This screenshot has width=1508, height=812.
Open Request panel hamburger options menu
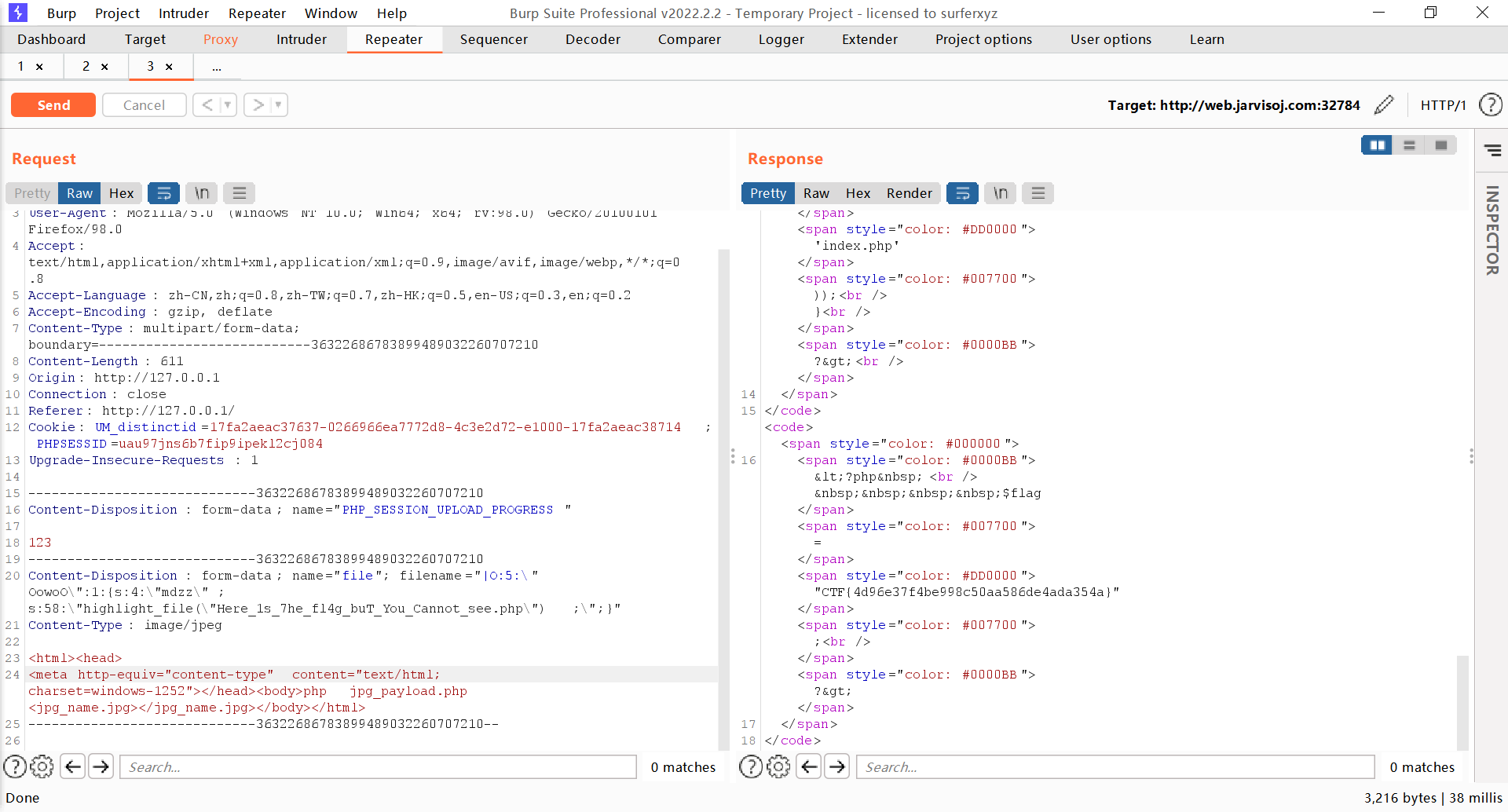tap(240, 193)
